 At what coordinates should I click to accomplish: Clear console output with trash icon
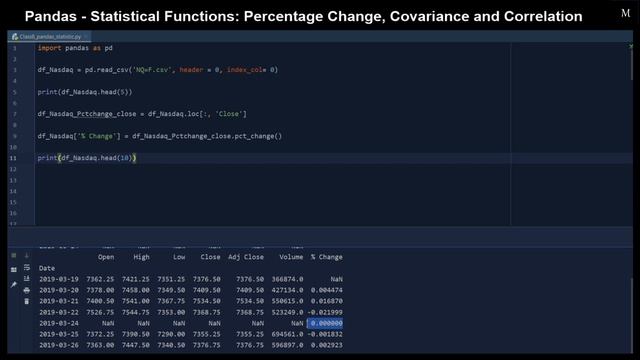(27, 301)
